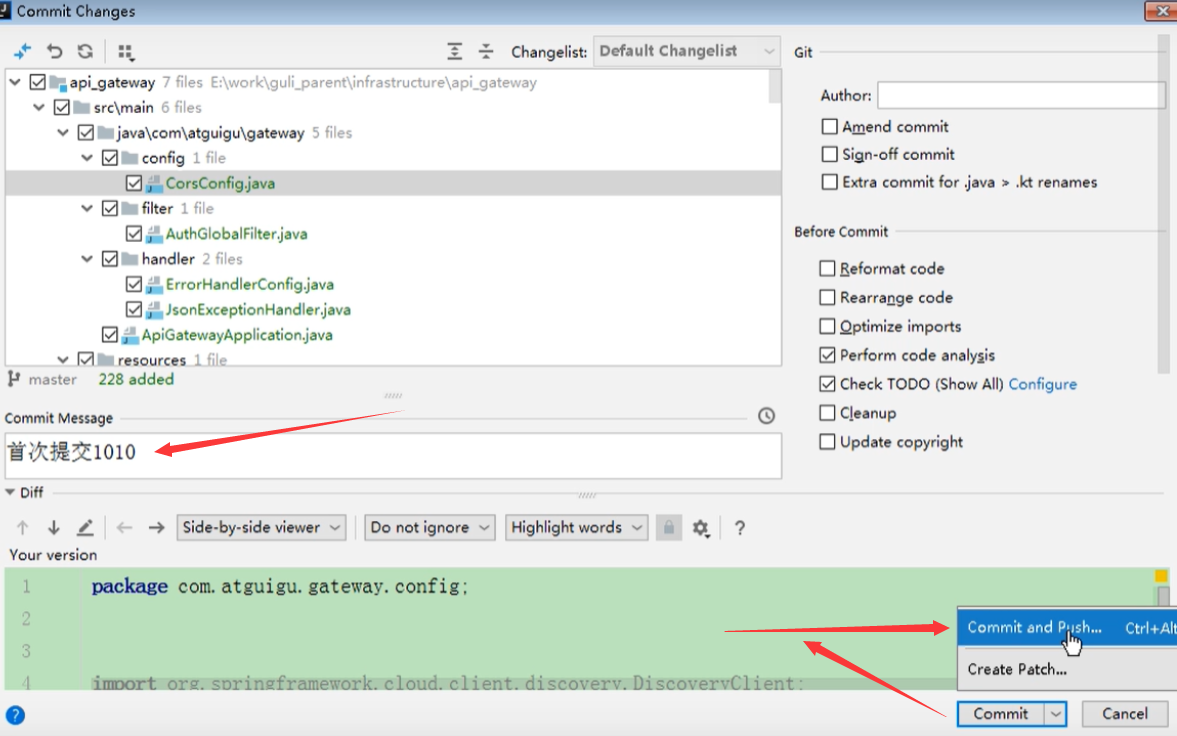The width and height of the screenshot is (1177, 736).
Task: Uncheck Perform code analysis
Action: [x=827, y=354]
